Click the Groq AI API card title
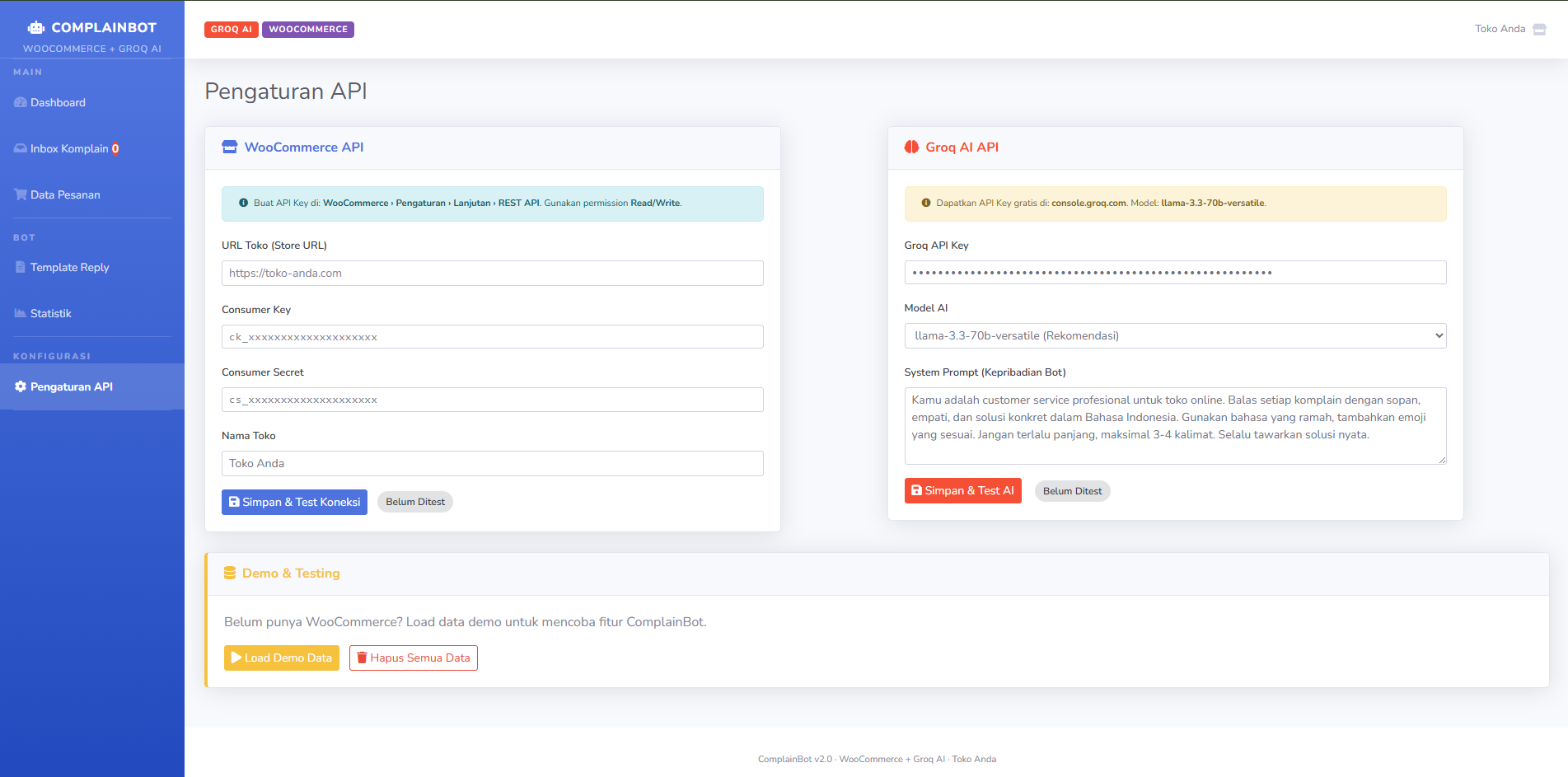Image resolution: width=1568 pixels, height=777 pixels. tap(962, 147)
